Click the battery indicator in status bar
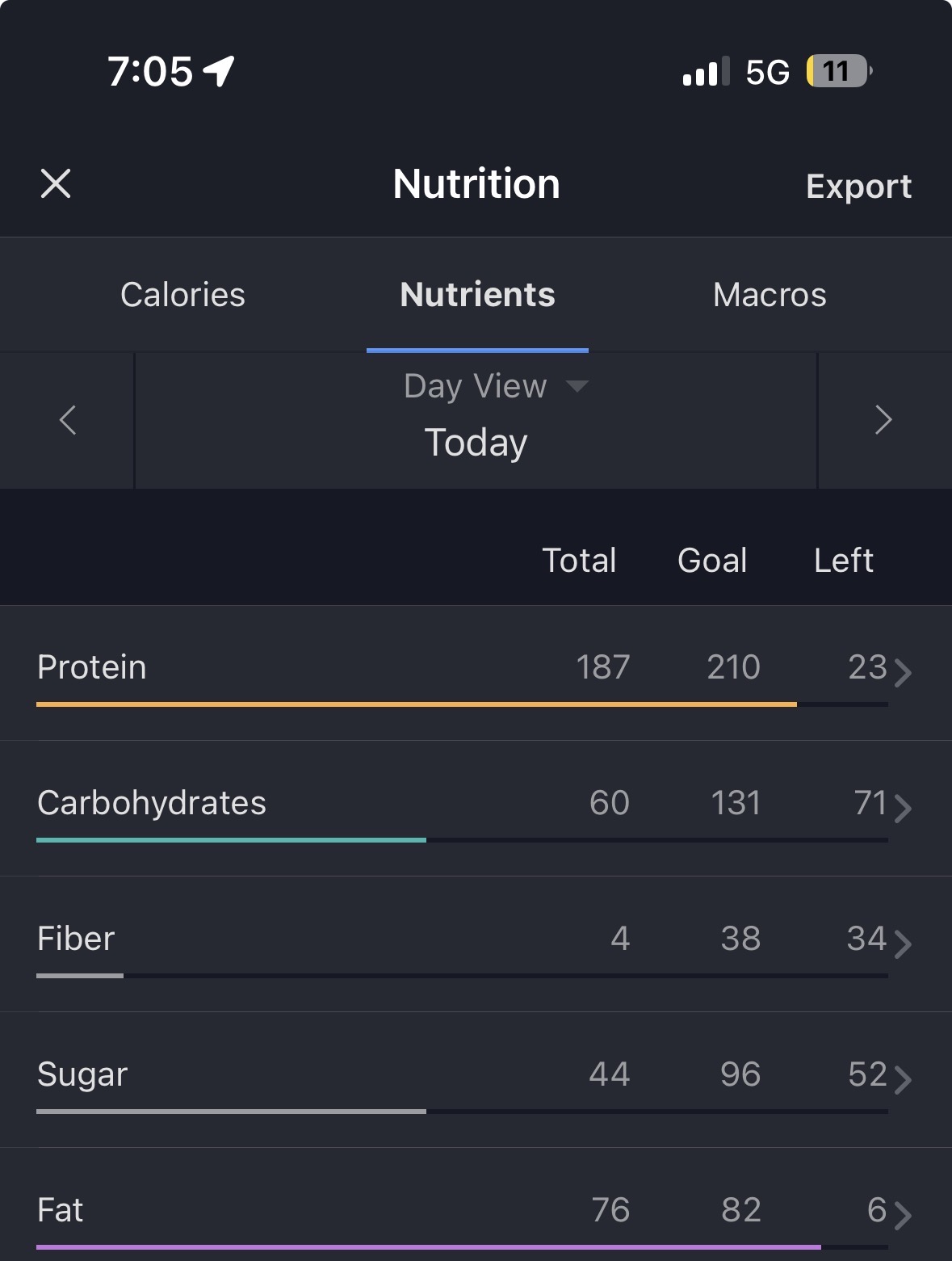The width and height of the screenshot is (952, 1261). point(838,72)
